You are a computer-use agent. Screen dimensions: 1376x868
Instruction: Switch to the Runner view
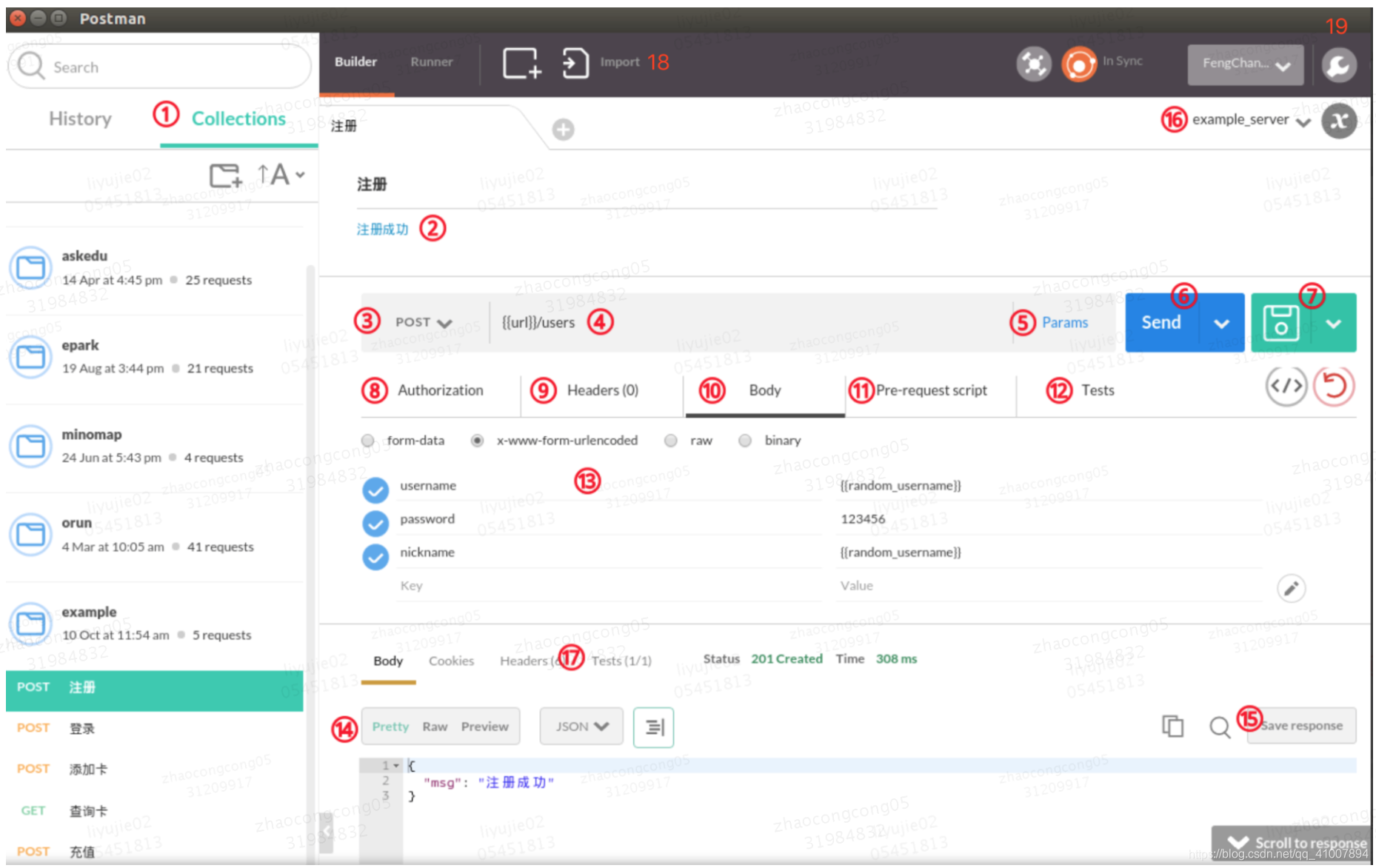pos(431,62)
